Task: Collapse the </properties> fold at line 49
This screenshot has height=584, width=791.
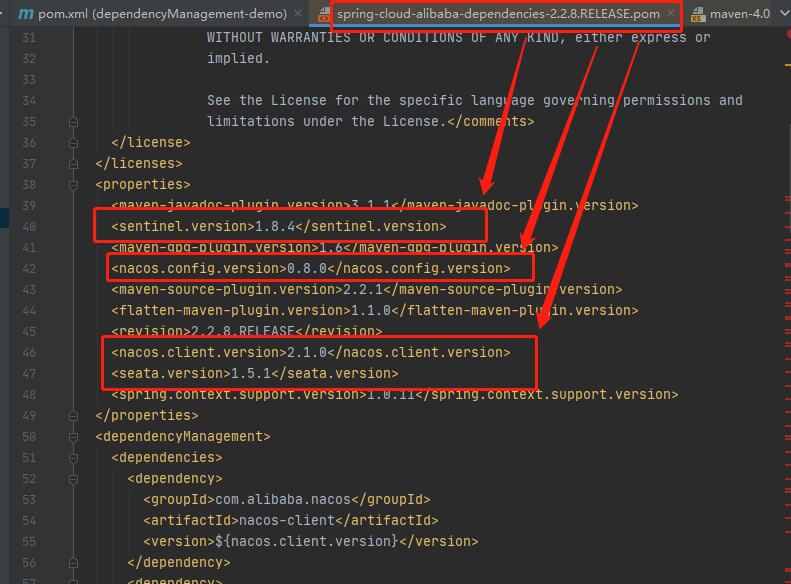Action: [x=74, y=416]
